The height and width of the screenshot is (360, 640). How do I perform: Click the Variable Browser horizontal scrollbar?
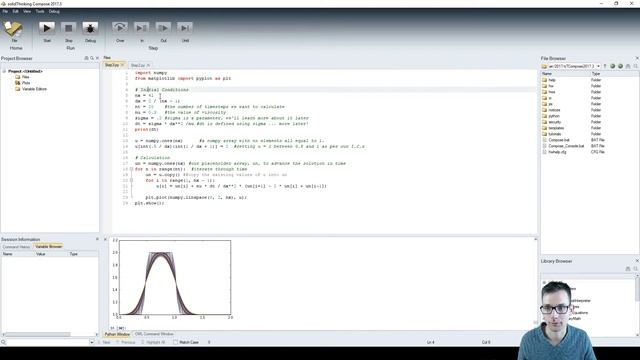(37, 334)
